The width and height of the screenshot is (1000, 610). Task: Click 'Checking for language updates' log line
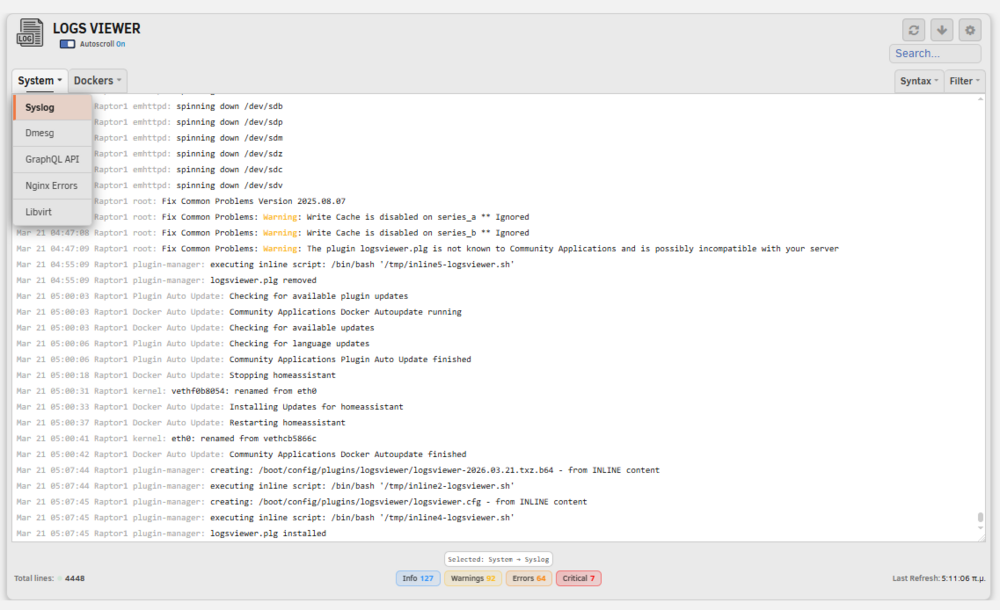[x=193, y=343]
